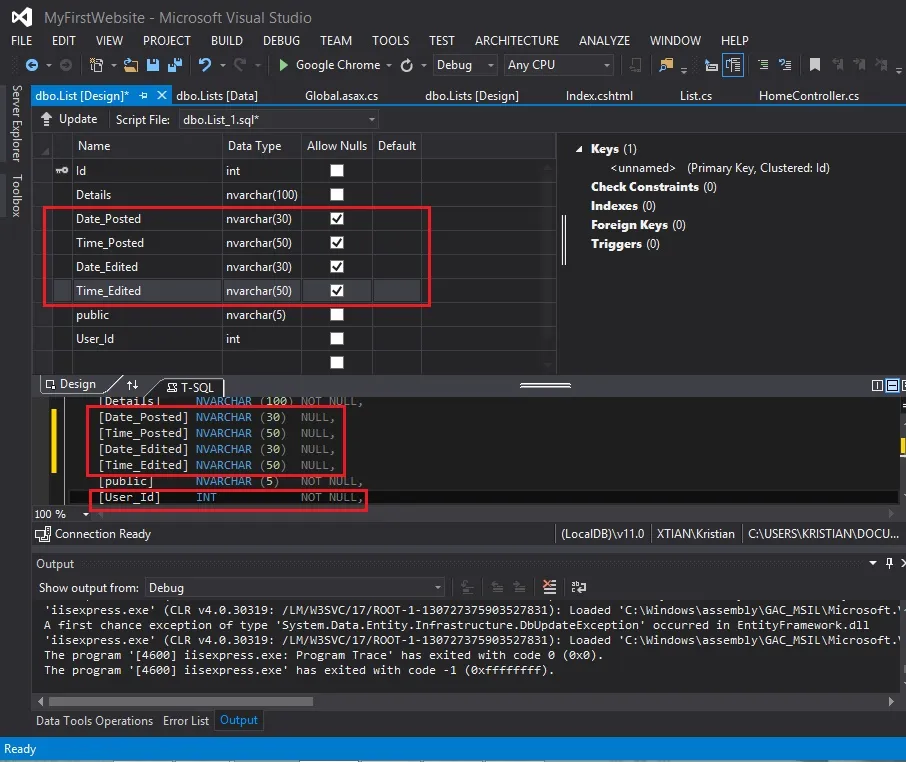Viewport: 906px width, 762px height.
Task: Click the decrease indent toolbar icon
Action: [x=711, y=66]
